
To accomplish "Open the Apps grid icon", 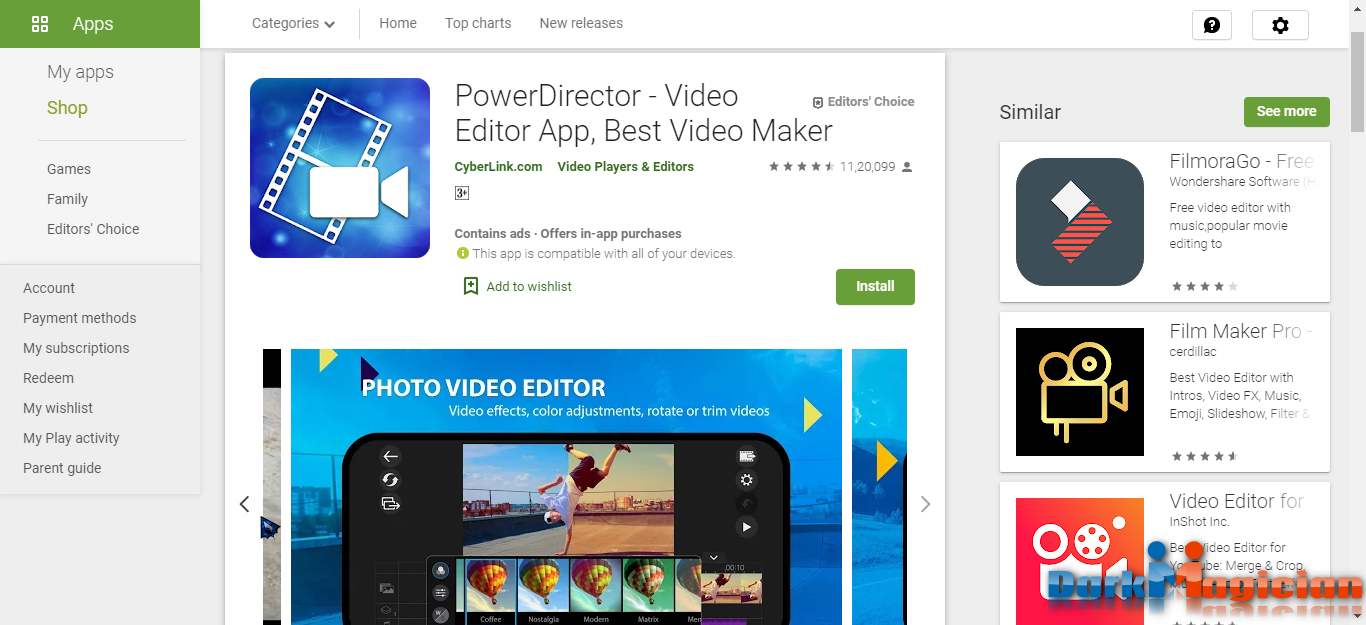I will [40, 24].
